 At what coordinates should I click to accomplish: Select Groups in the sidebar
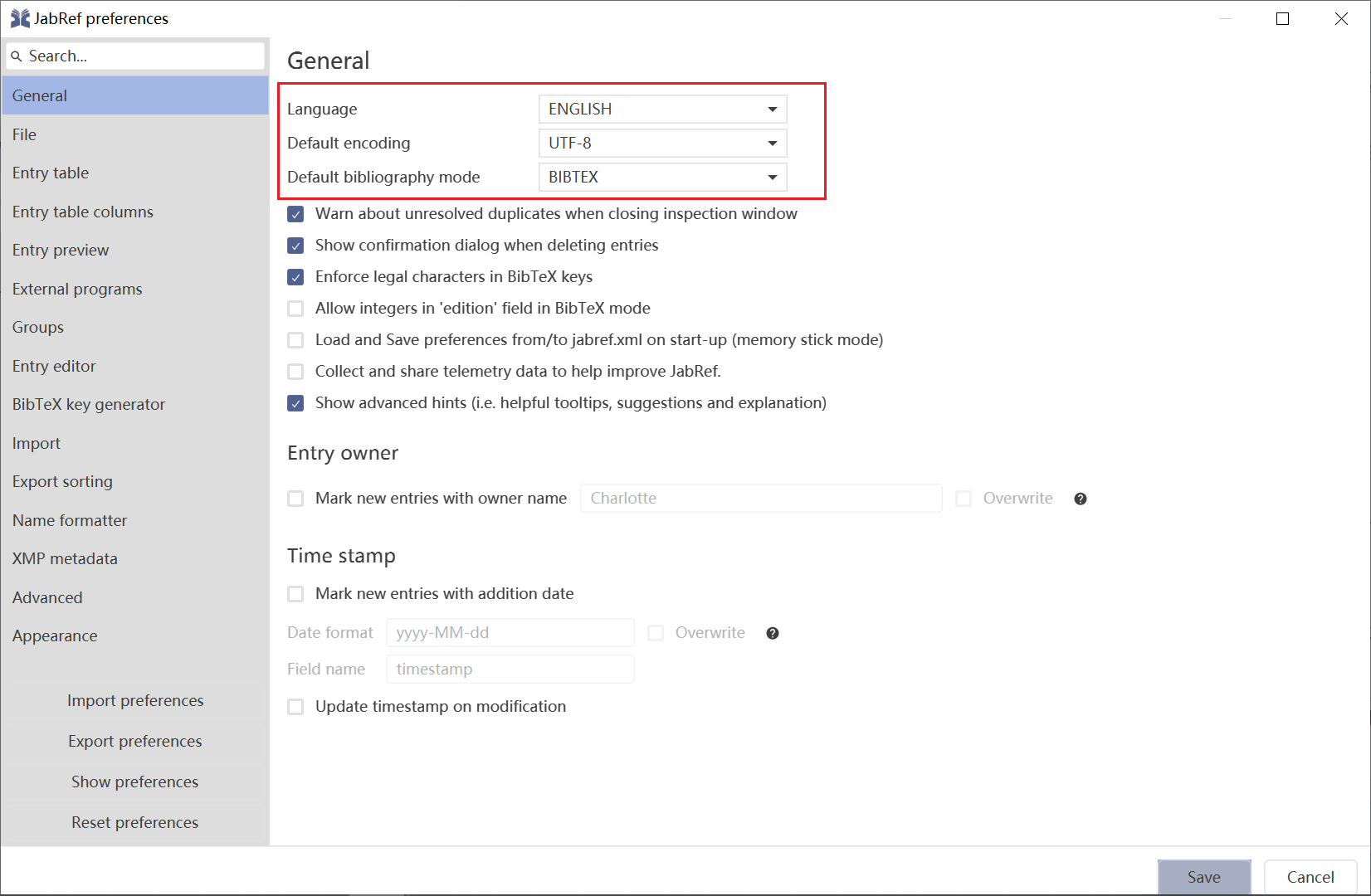pos(134,327)
